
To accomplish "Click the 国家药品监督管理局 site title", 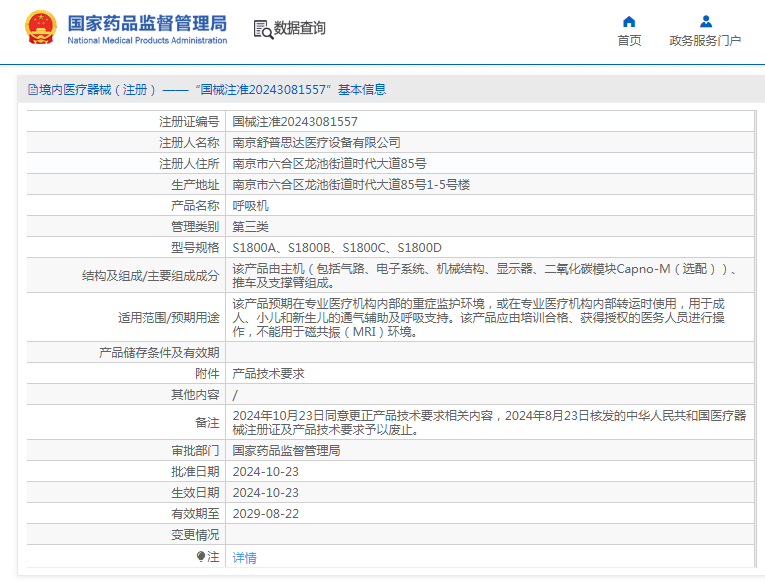I will (147, 22).
